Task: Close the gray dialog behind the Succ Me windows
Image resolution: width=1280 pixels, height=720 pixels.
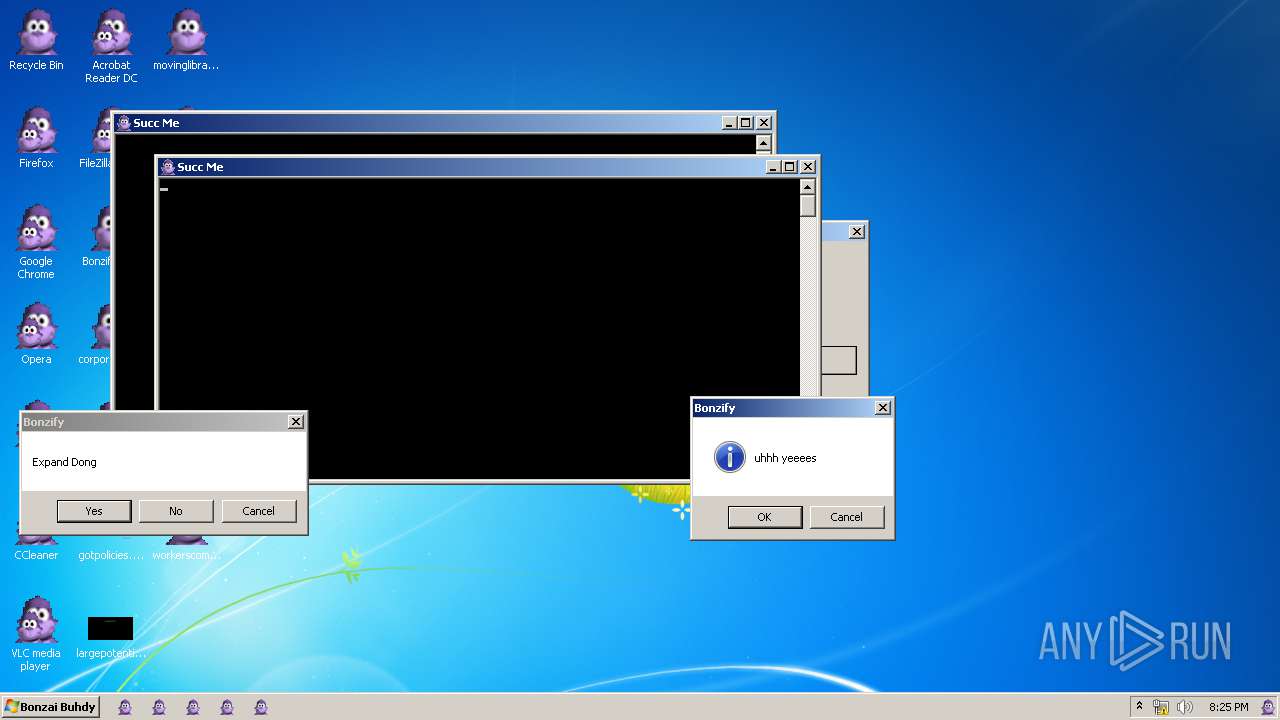Action: tap(857, 232)
